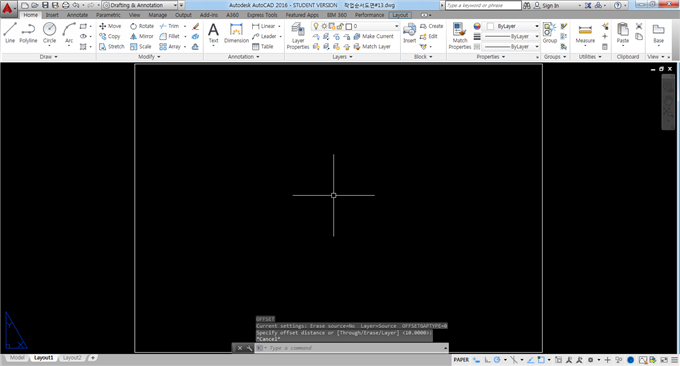Activate the Rotate command
This screenshot has width=680, height=366.
coord(142,26)
